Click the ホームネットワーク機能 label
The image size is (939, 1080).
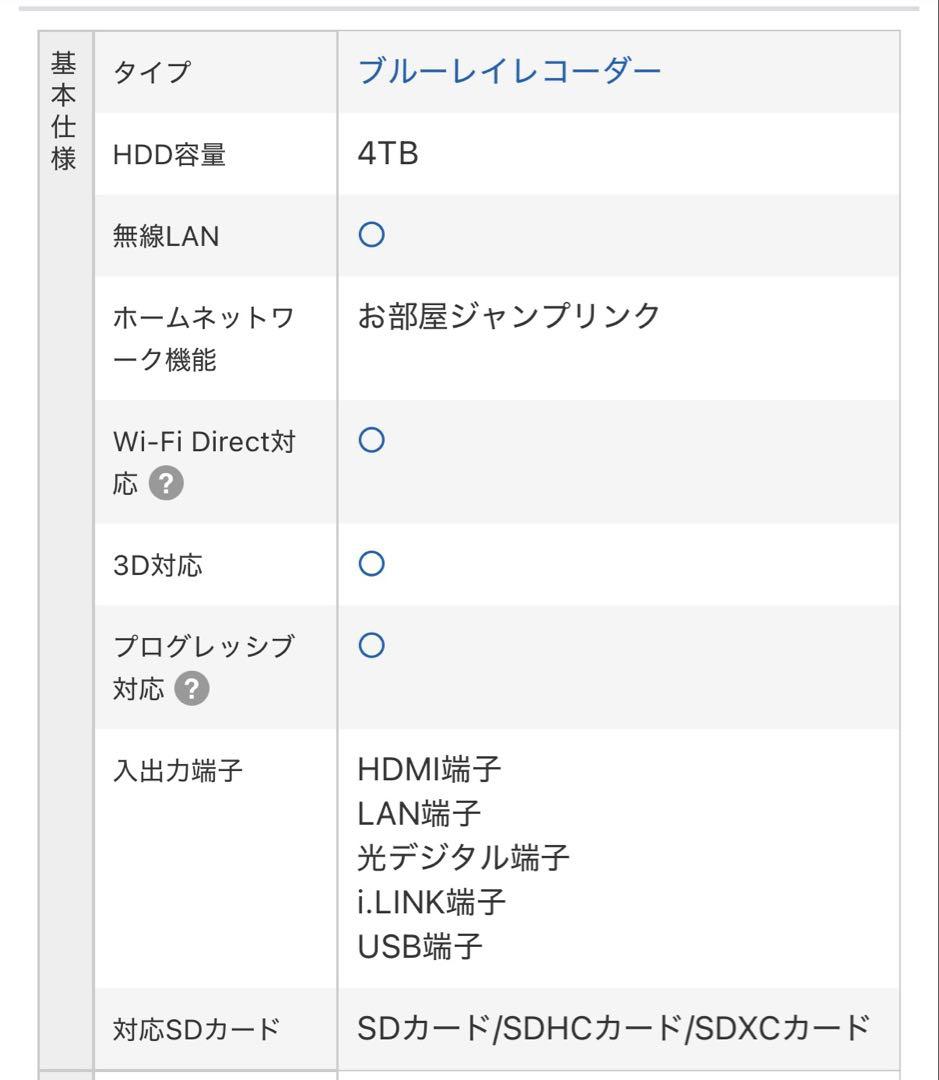204,337
